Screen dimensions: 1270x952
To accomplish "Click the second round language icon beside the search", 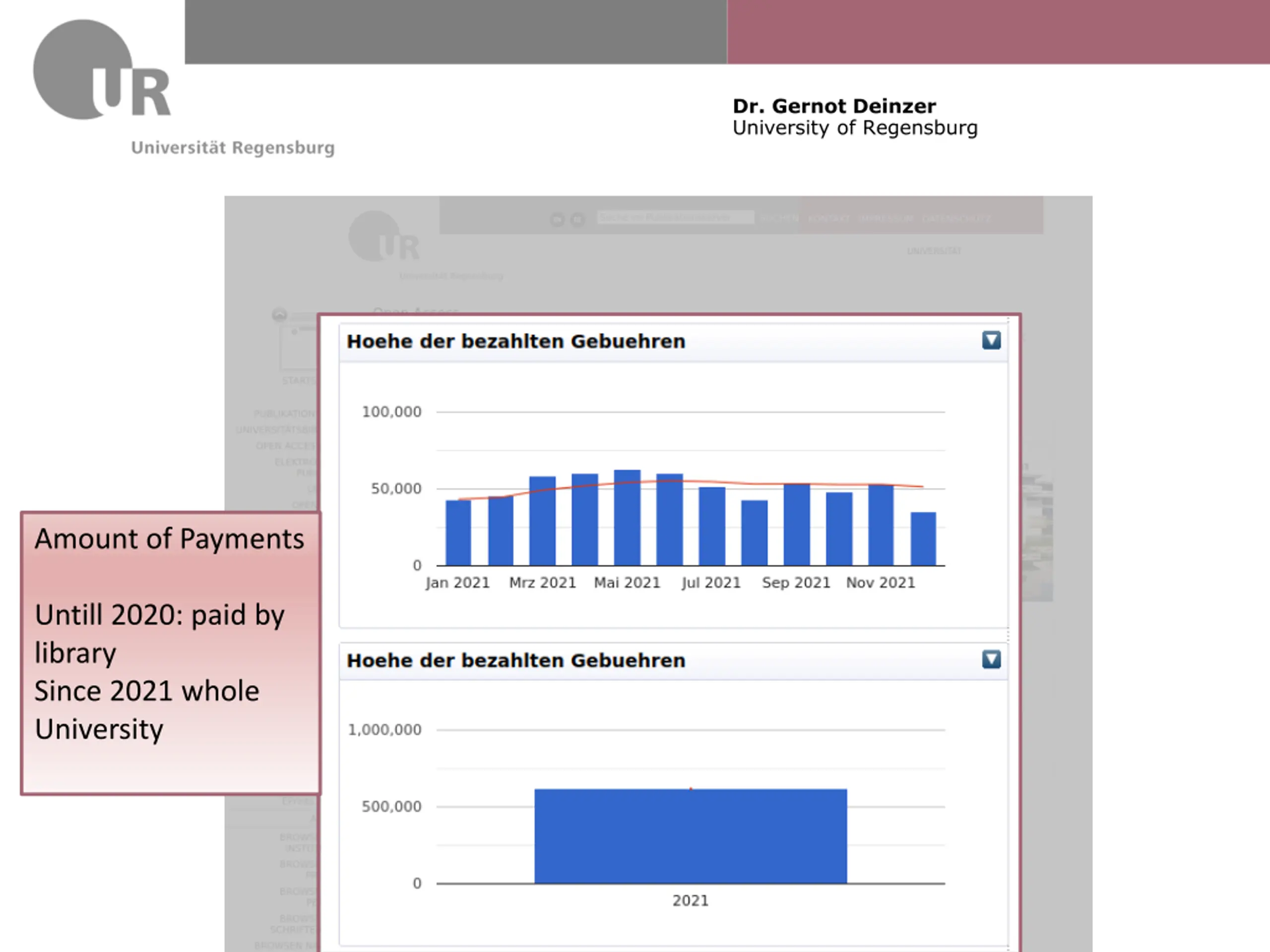I will point(577,219).
